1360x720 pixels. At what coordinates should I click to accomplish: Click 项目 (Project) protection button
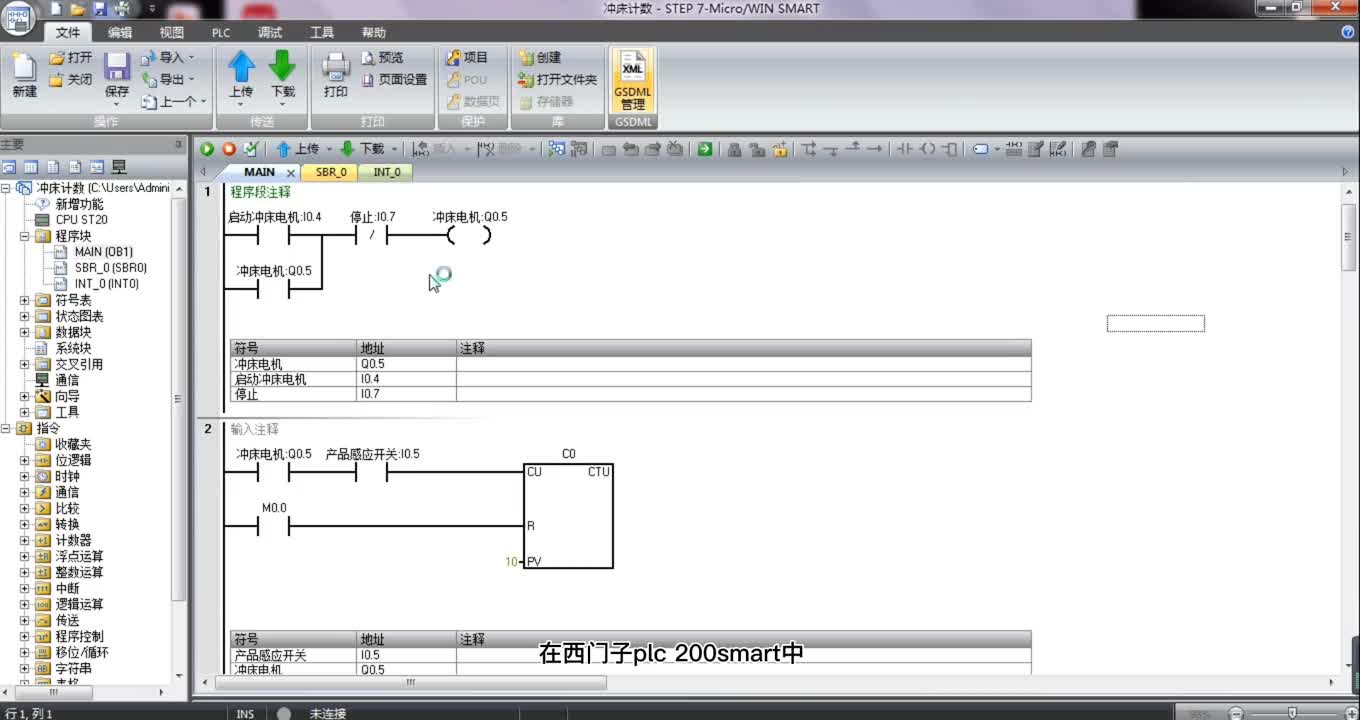(467, 58)
